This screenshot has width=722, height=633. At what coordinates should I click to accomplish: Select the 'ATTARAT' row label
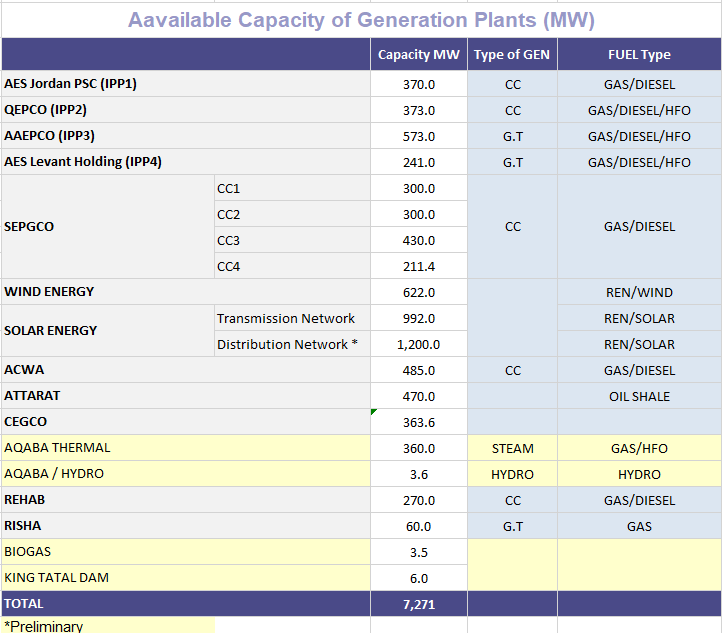click(x=186, y=396)
